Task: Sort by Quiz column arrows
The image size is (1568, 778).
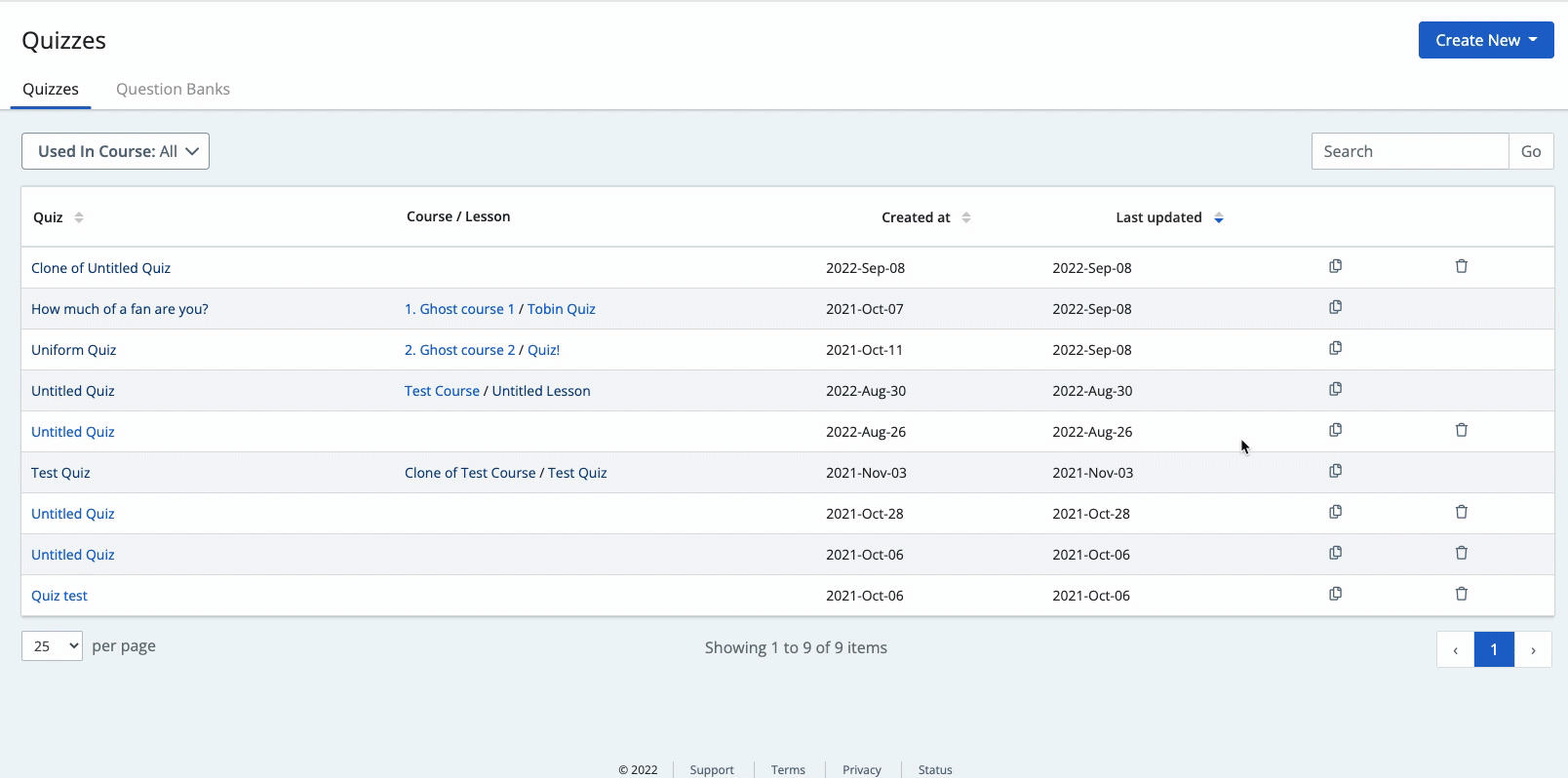Action: pos(79,217)
